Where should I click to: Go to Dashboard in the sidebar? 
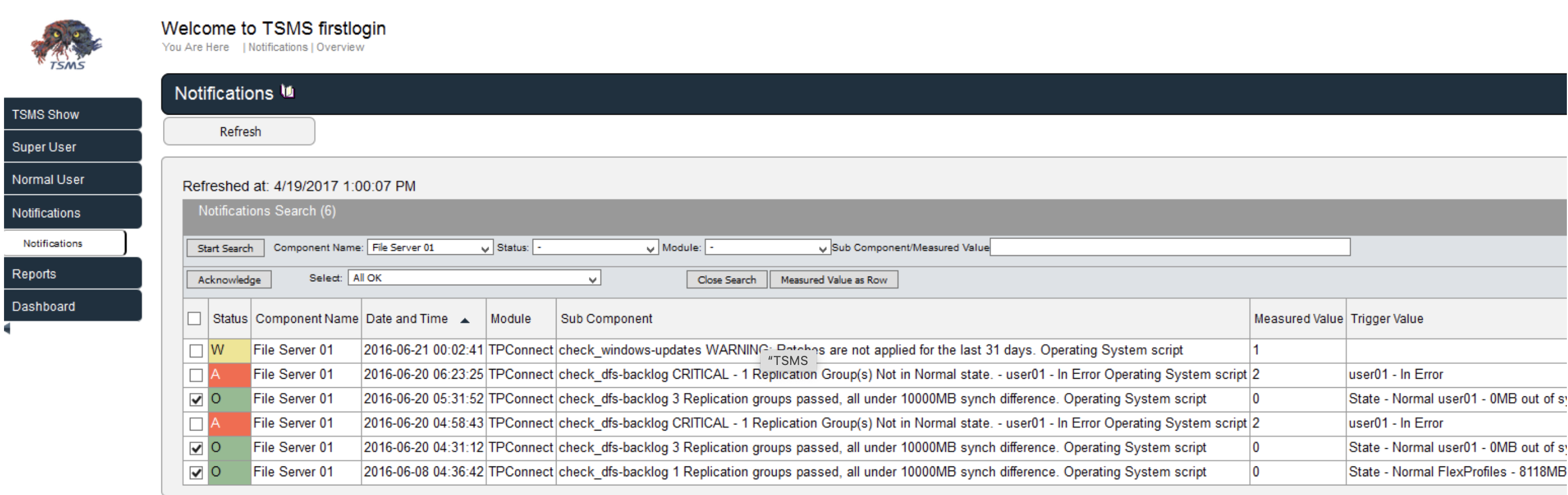(x=72, y=306)
